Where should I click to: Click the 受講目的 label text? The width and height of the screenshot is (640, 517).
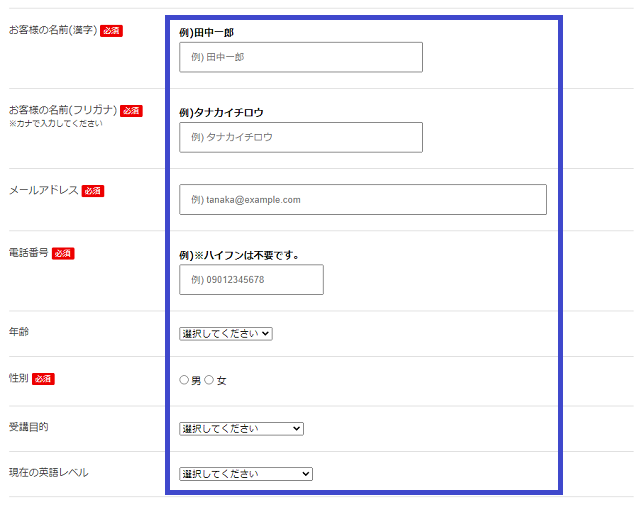pyautogui.click(x=28, y=427)
